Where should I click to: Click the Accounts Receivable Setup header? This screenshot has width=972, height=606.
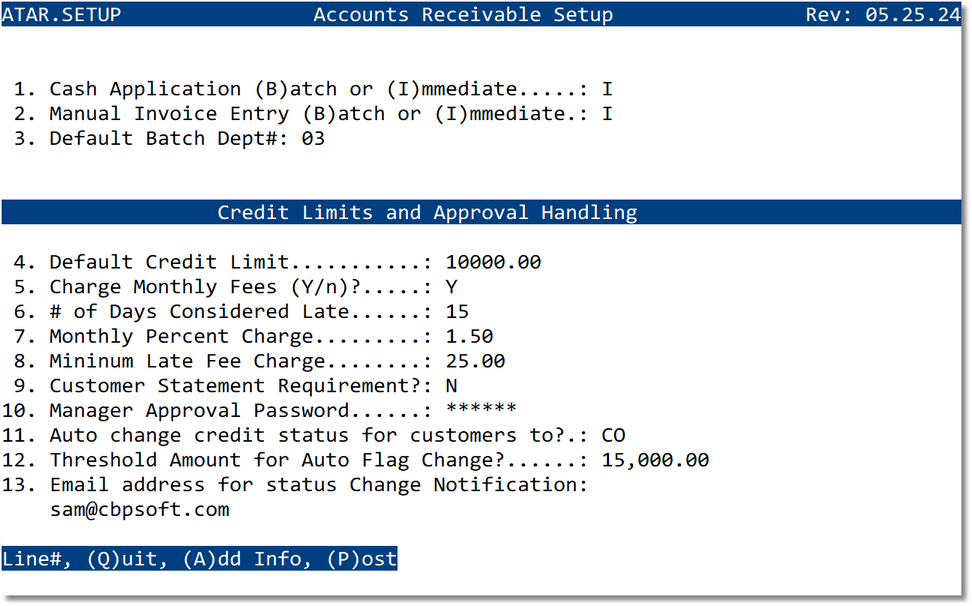click(x=464, y=14)
